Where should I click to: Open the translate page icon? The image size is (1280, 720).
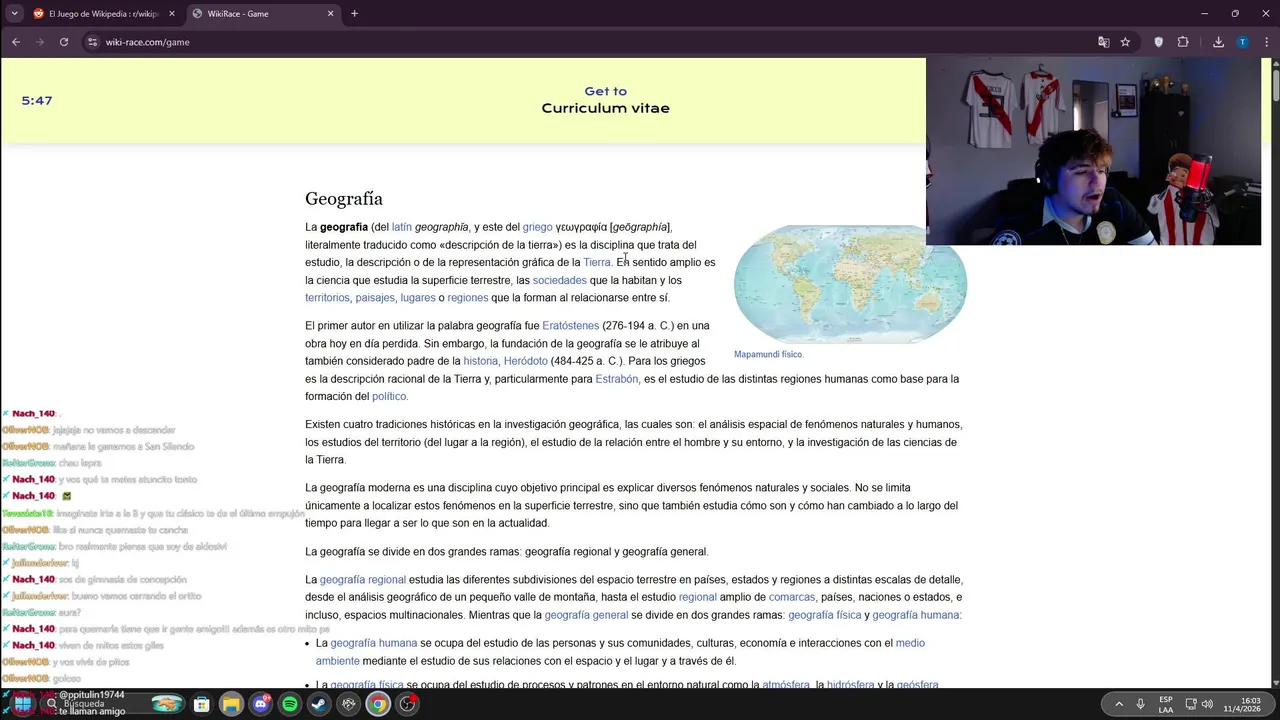coord(1104,42)
